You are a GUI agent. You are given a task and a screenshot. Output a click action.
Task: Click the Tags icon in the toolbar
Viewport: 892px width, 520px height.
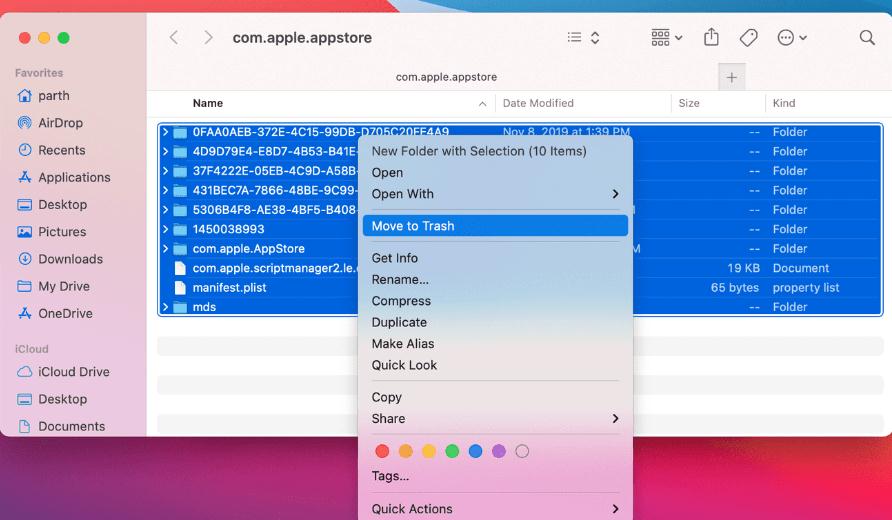[x=748, y=37]
